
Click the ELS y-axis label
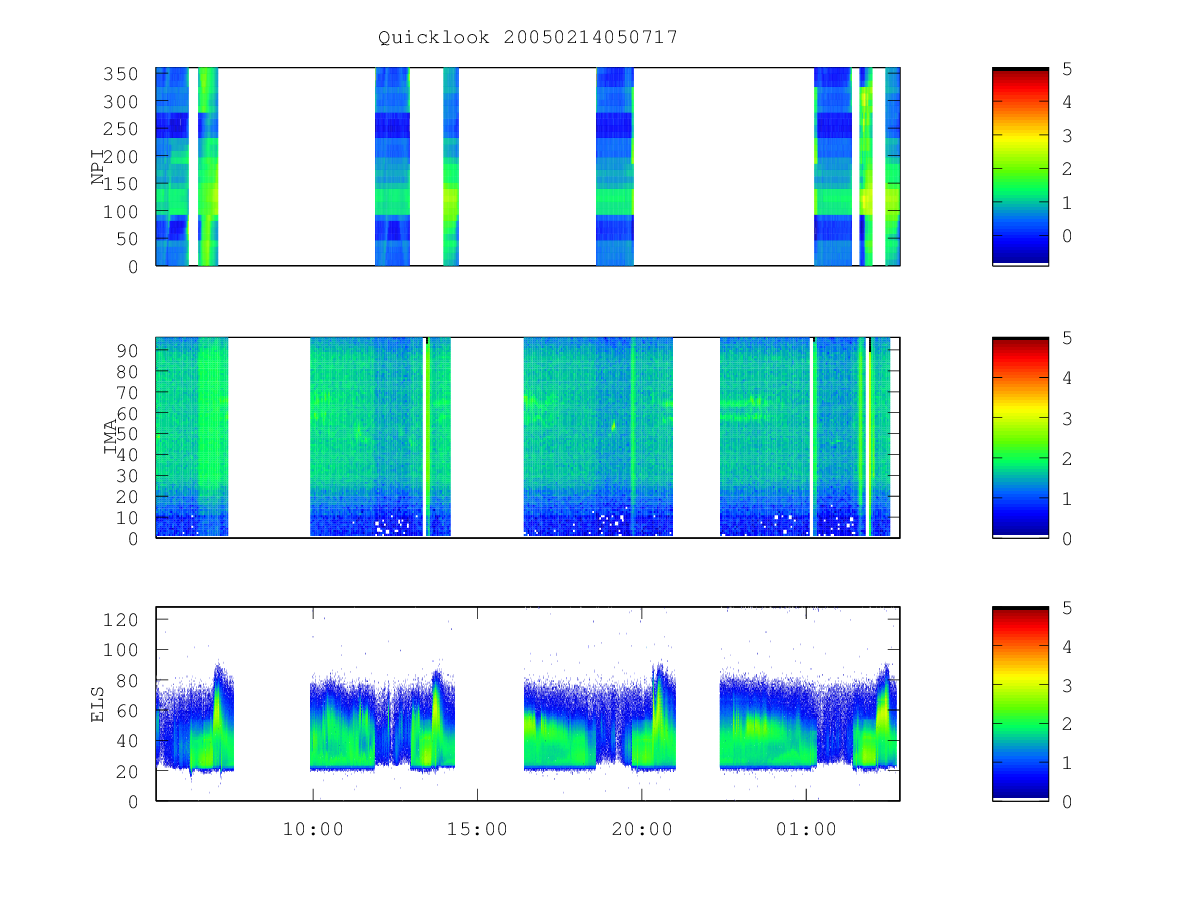(99, 704)
